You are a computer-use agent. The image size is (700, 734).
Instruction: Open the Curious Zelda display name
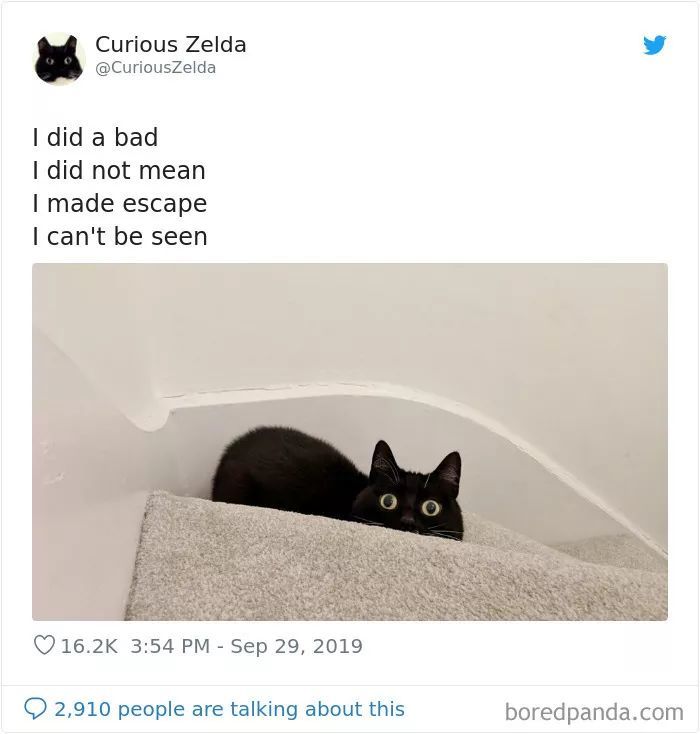click(170, 45)
